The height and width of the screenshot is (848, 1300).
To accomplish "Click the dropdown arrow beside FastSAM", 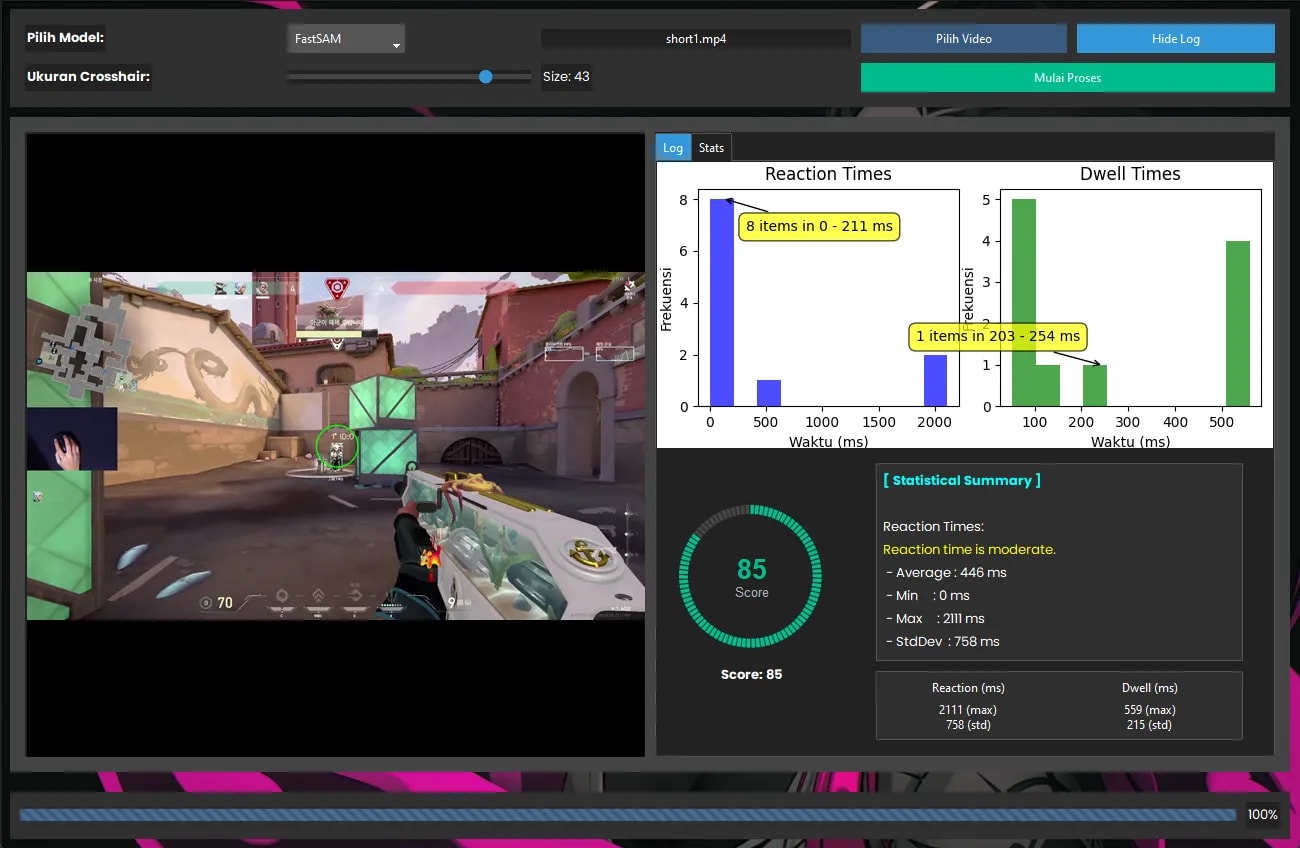I will click(x=396, y=45).
